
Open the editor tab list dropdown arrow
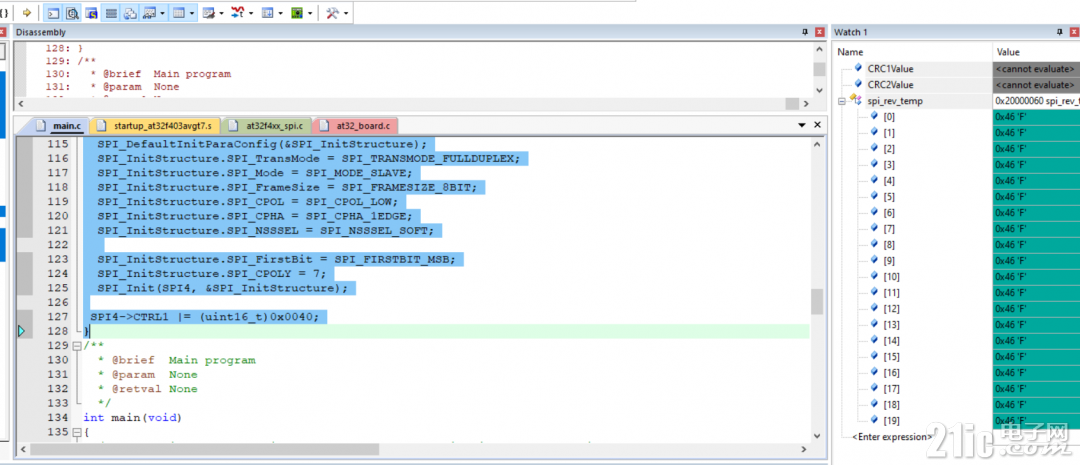802,125
